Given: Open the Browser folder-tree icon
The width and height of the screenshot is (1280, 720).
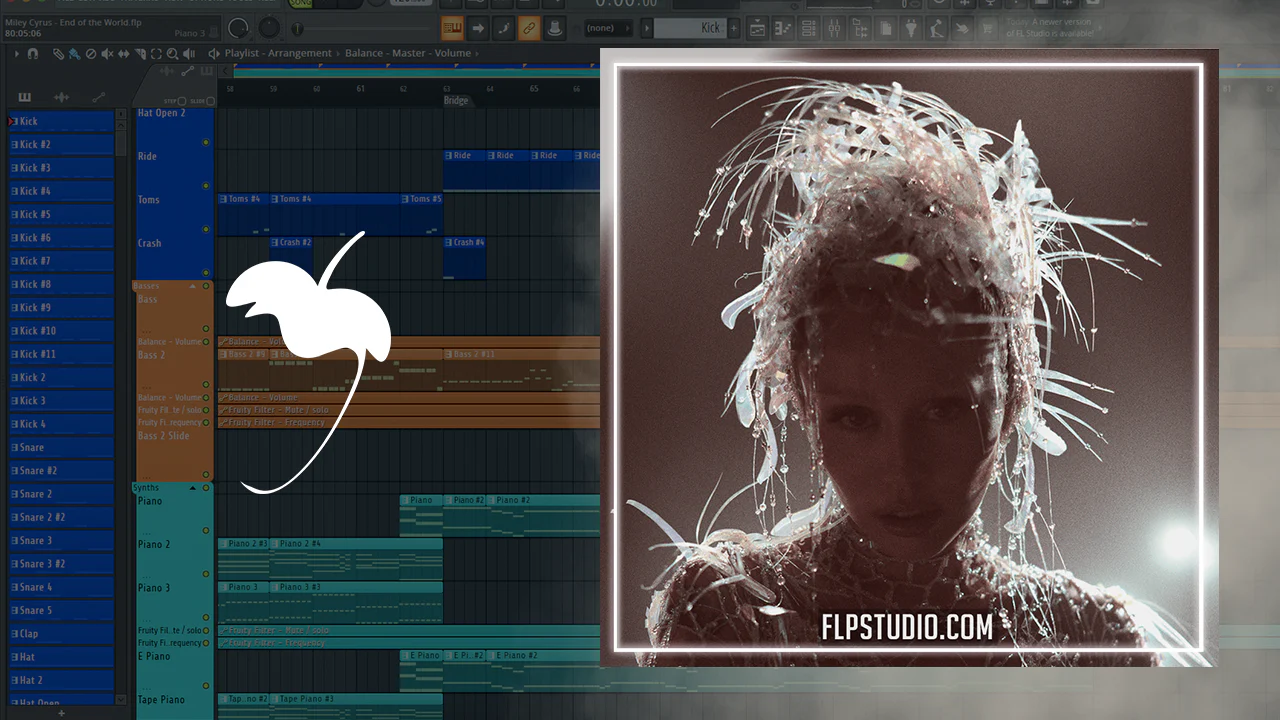Looking at the screenshot, I should click(x=860, y=28).
